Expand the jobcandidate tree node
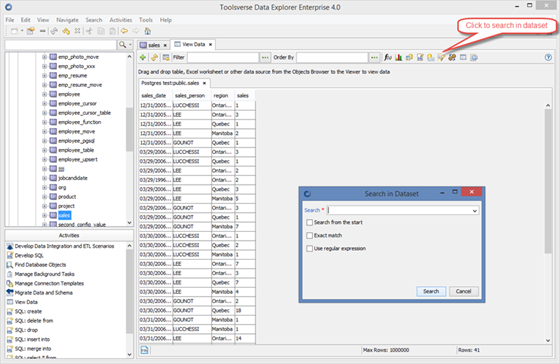The width and height of the screenshot is (560, 364). [x=45, y=178]
